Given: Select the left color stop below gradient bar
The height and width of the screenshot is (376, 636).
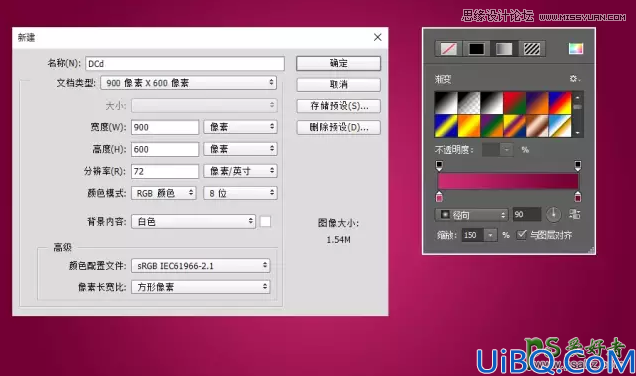Looking at the screenshot, I should tap(439, 197).
